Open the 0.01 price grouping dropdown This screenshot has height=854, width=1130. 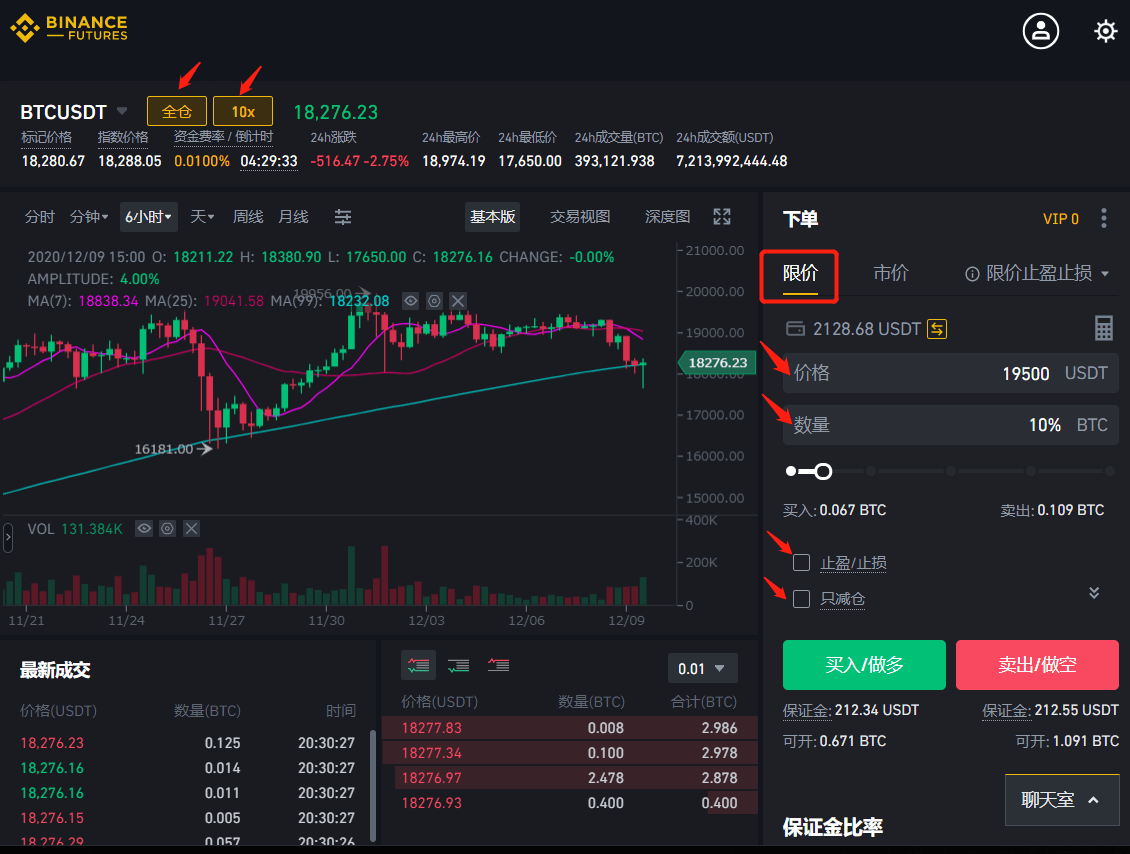click(x=703, y=668)
